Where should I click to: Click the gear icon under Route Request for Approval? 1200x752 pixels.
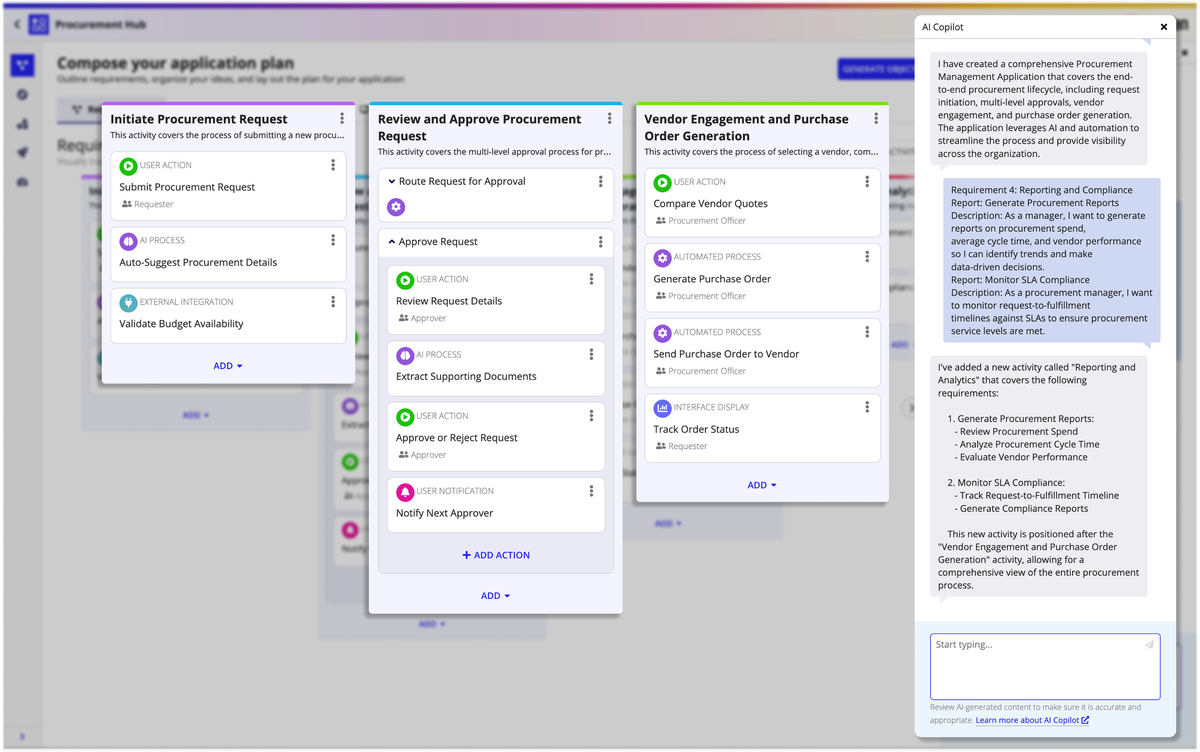click(396, 207)
